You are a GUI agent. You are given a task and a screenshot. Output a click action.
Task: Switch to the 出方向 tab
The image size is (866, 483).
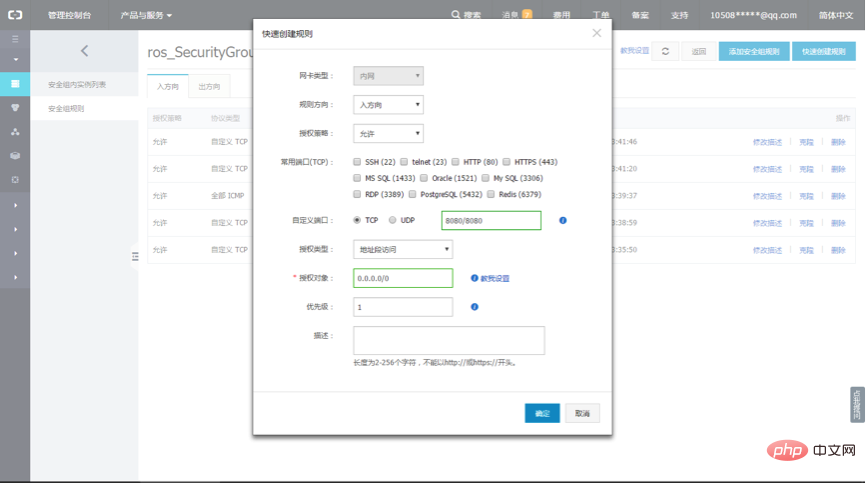(209, 86)
